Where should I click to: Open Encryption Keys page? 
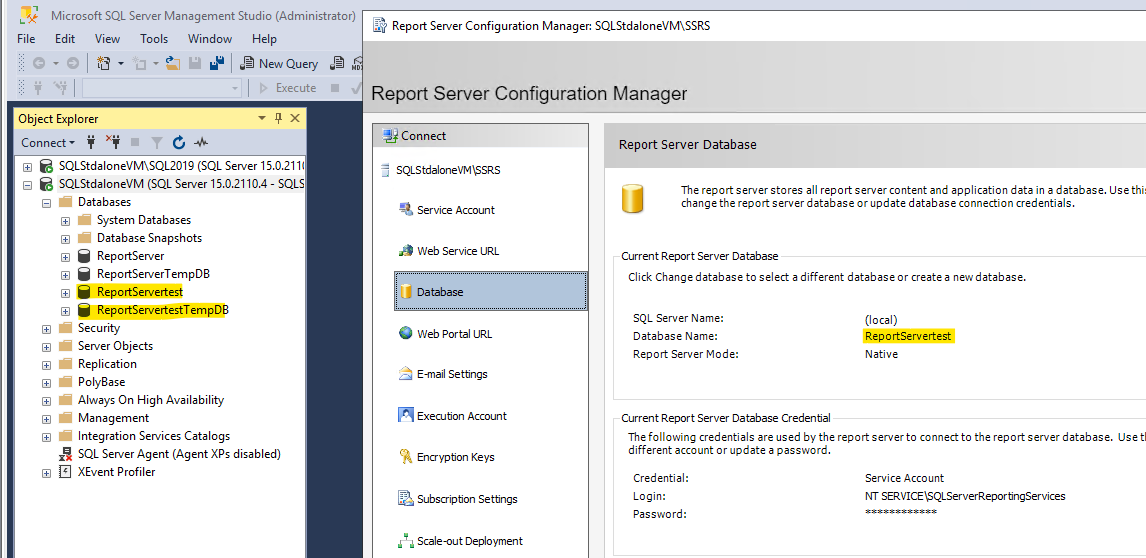[x=446, y=457]
